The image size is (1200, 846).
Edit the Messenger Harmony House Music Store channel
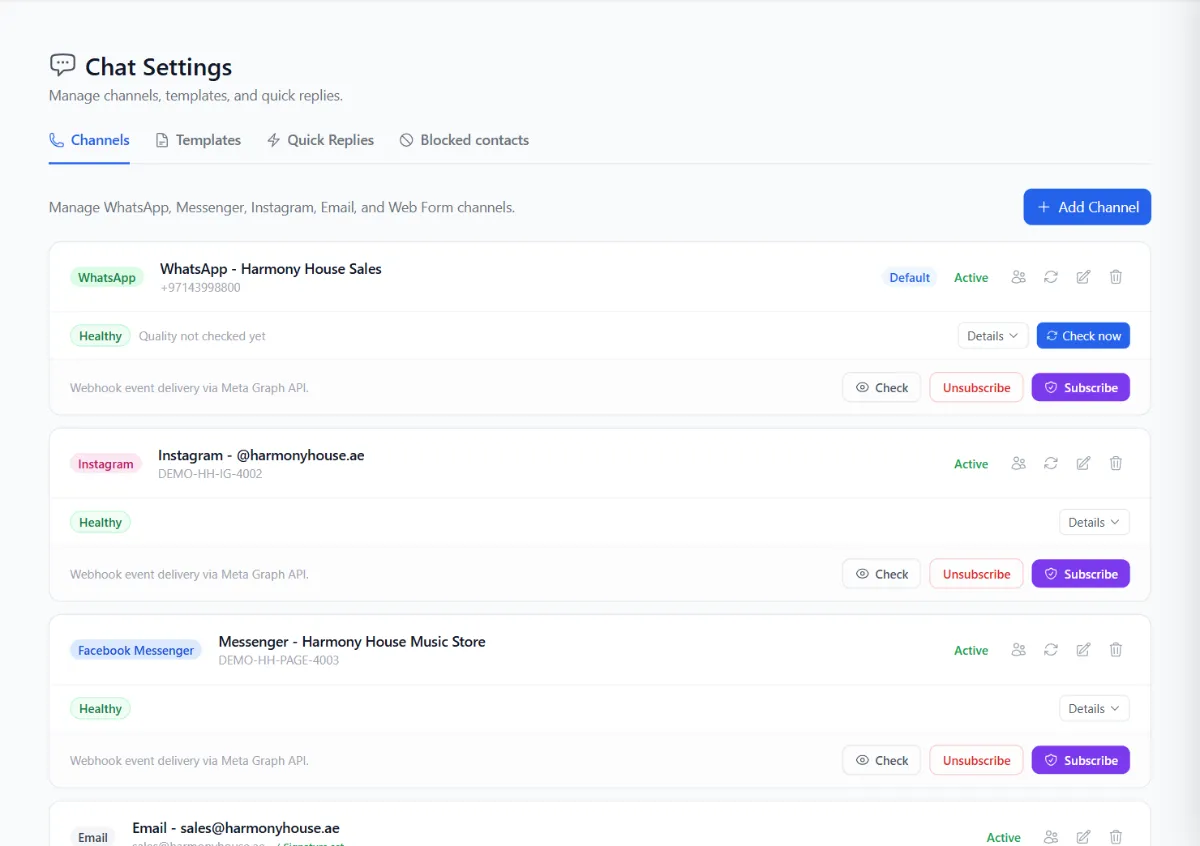[x=1083, y=649]
